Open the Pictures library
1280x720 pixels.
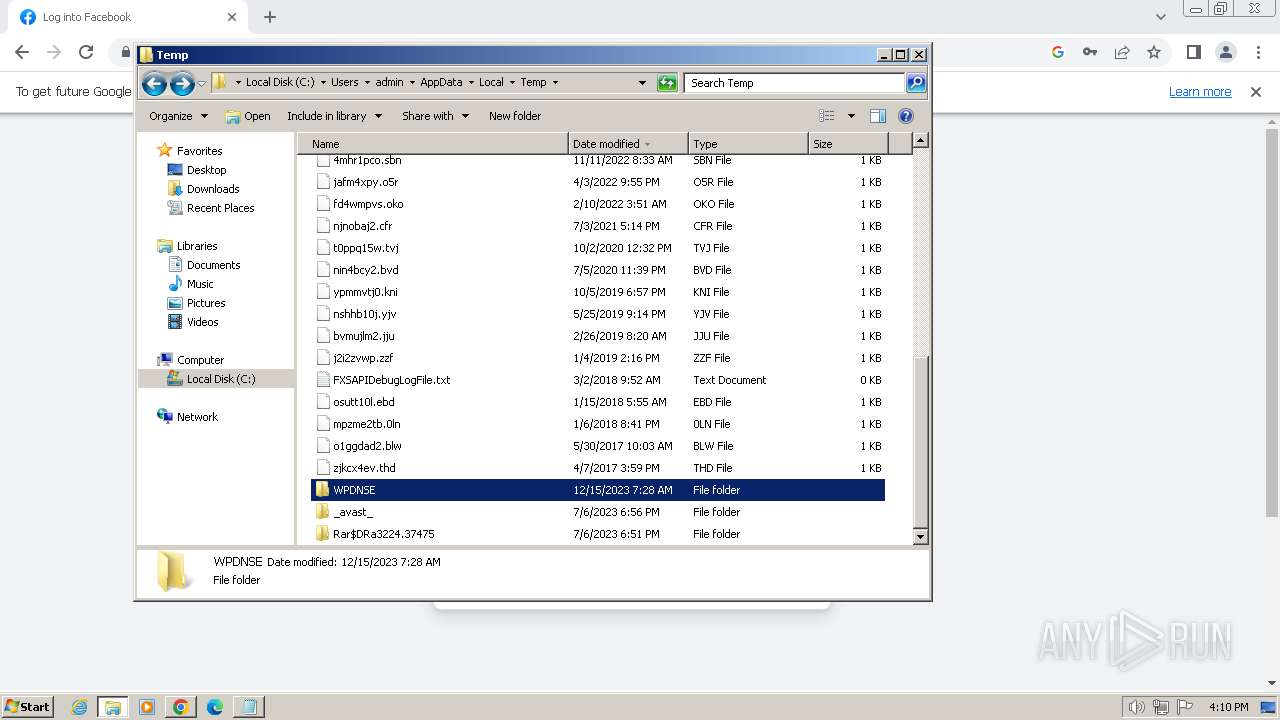[206, 303]
